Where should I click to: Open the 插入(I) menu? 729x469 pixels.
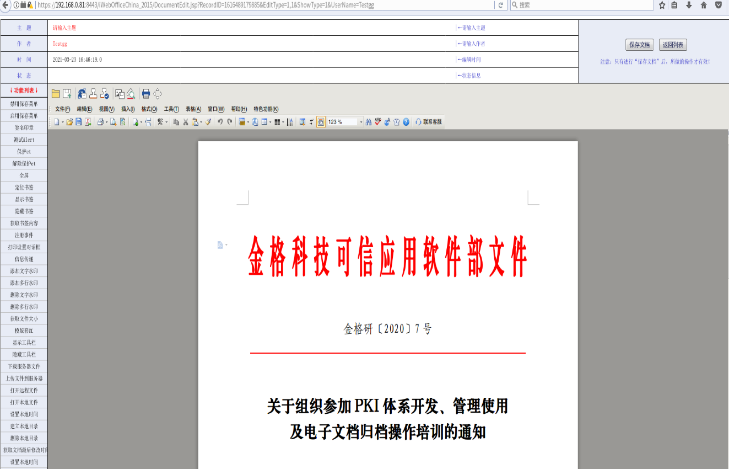[128, 109]
